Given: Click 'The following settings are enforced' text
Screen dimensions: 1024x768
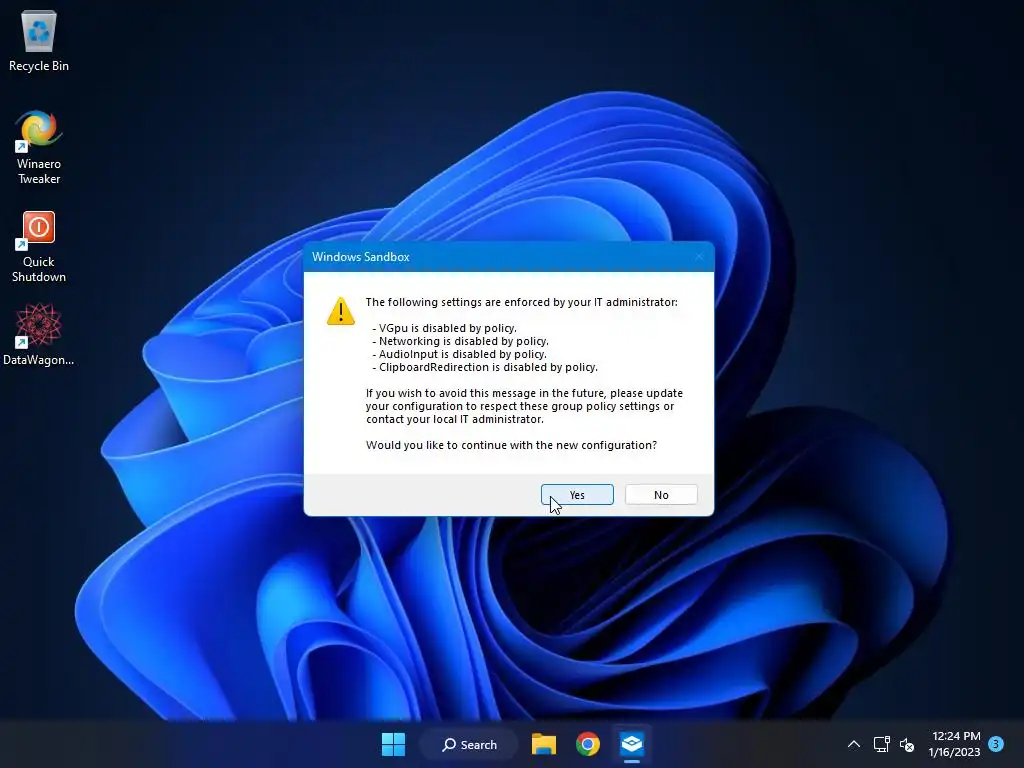Looking at the screenshot, I should (x=521, y=302).
